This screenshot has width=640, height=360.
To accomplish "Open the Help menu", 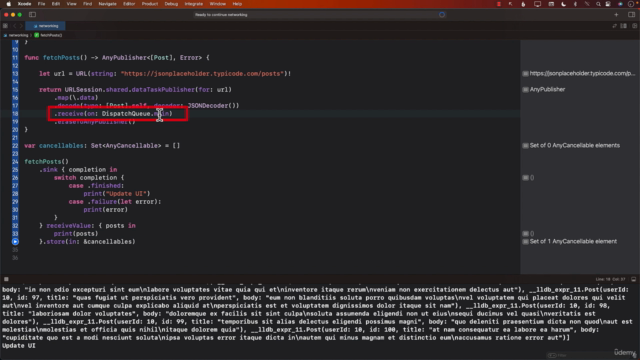I will point(237,4).
